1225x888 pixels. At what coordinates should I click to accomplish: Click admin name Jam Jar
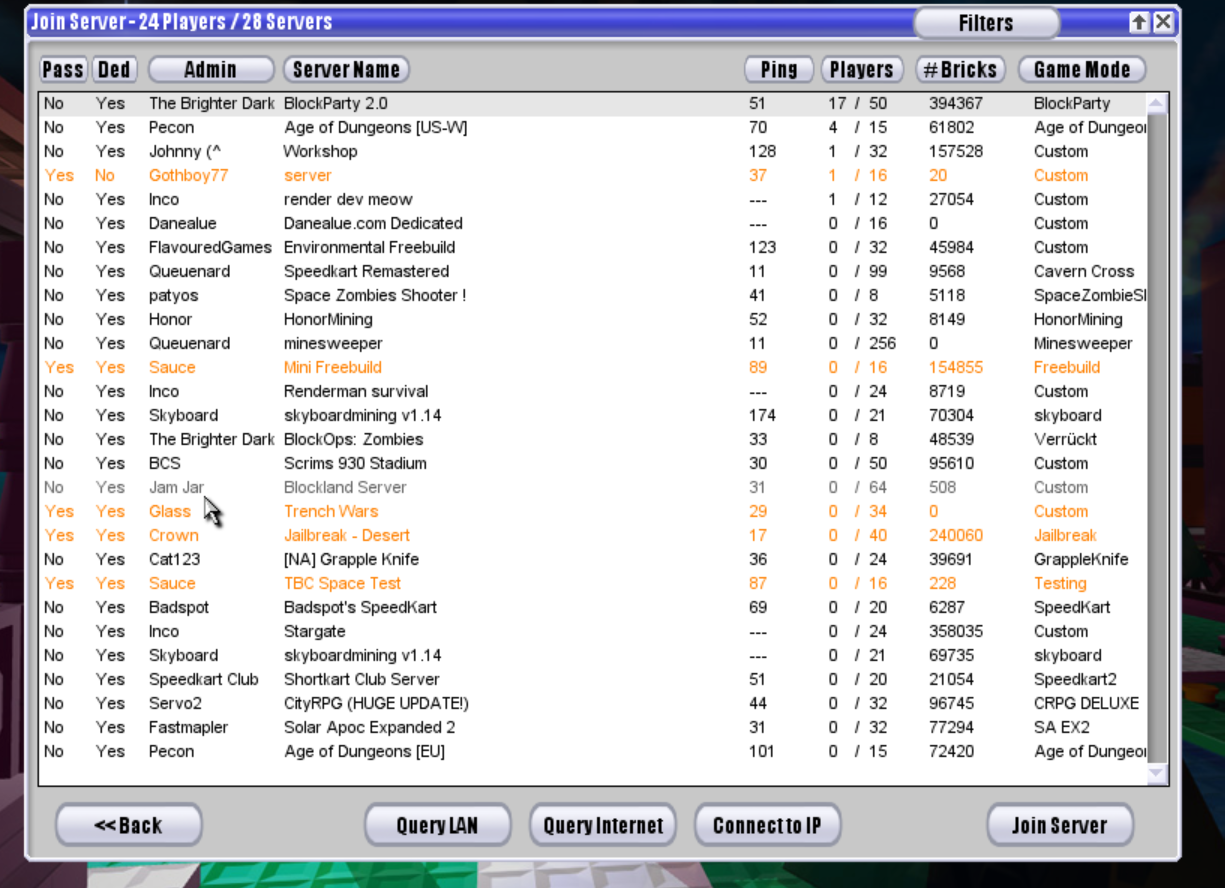(x=177, y=487)
